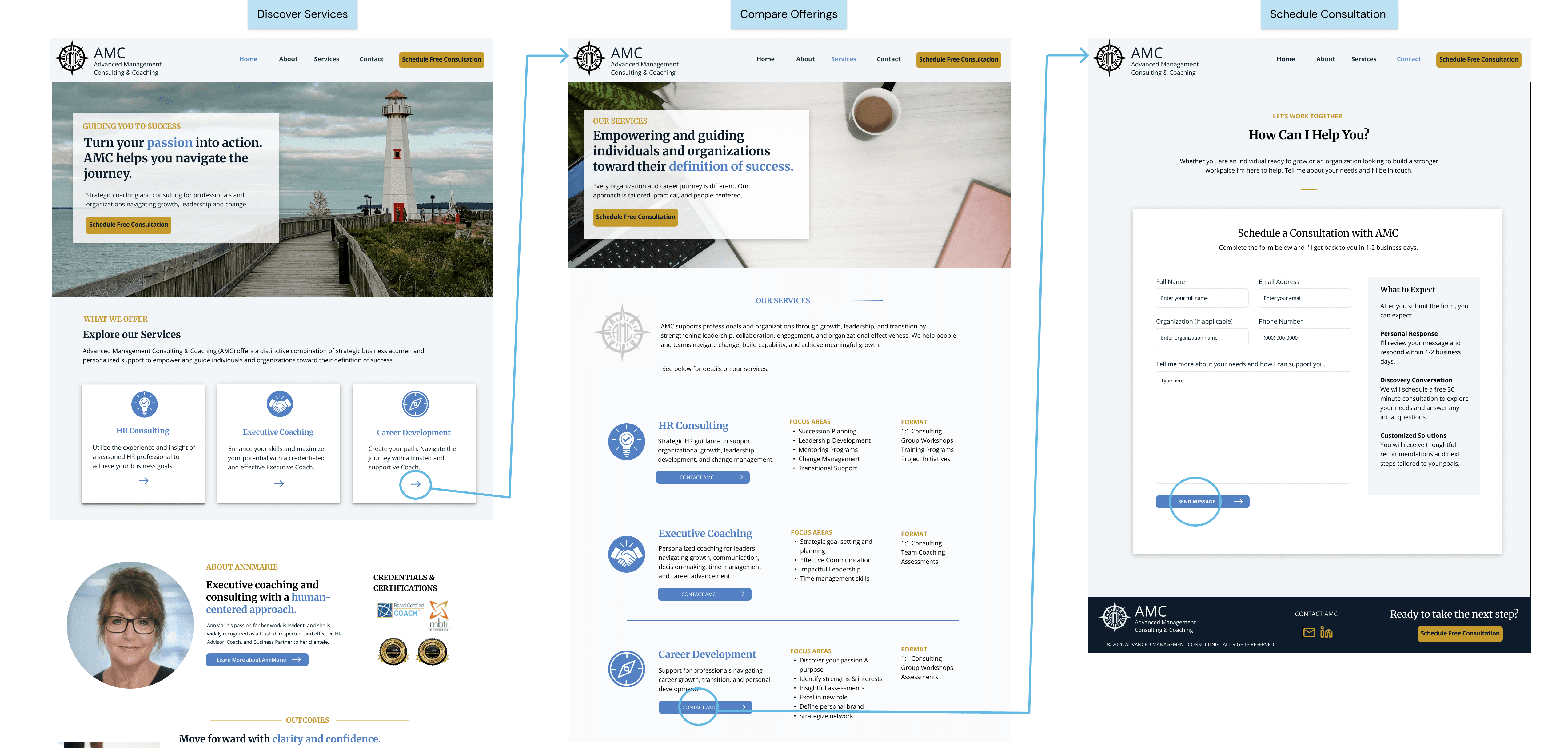Click the SEND MESSAGE button

tap(1202, 502)
